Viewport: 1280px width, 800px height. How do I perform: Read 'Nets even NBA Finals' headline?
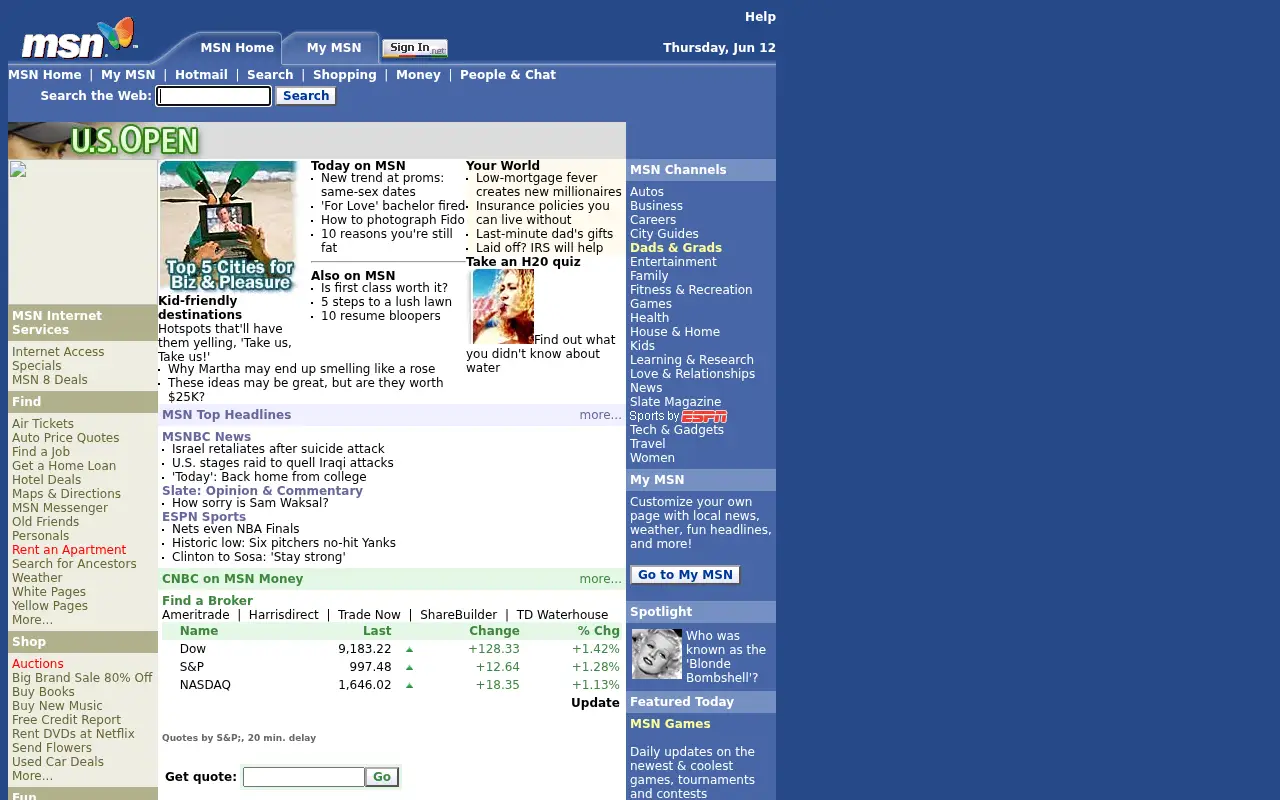(236, 529)
